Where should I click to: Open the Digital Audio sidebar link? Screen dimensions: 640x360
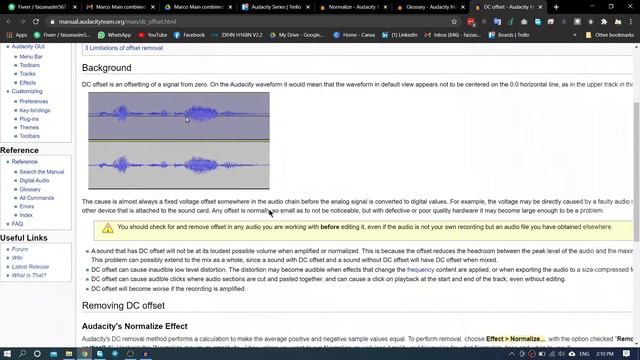(x=34, y=180)
